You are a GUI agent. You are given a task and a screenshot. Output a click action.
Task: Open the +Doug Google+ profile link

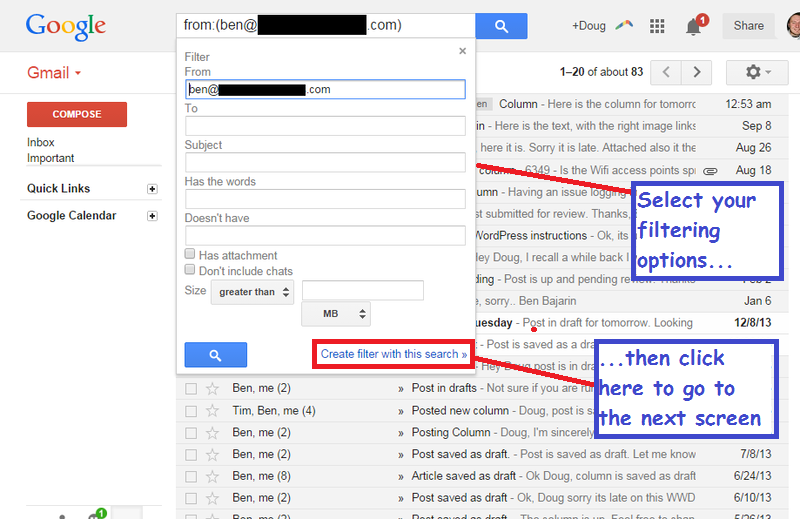point(589,26)
